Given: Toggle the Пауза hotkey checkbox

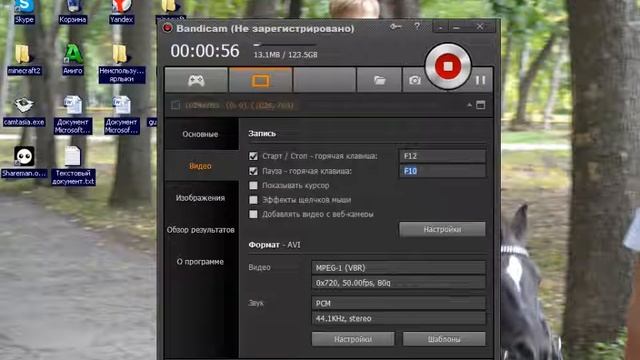Looking at the screenshot, I should 253,171.
